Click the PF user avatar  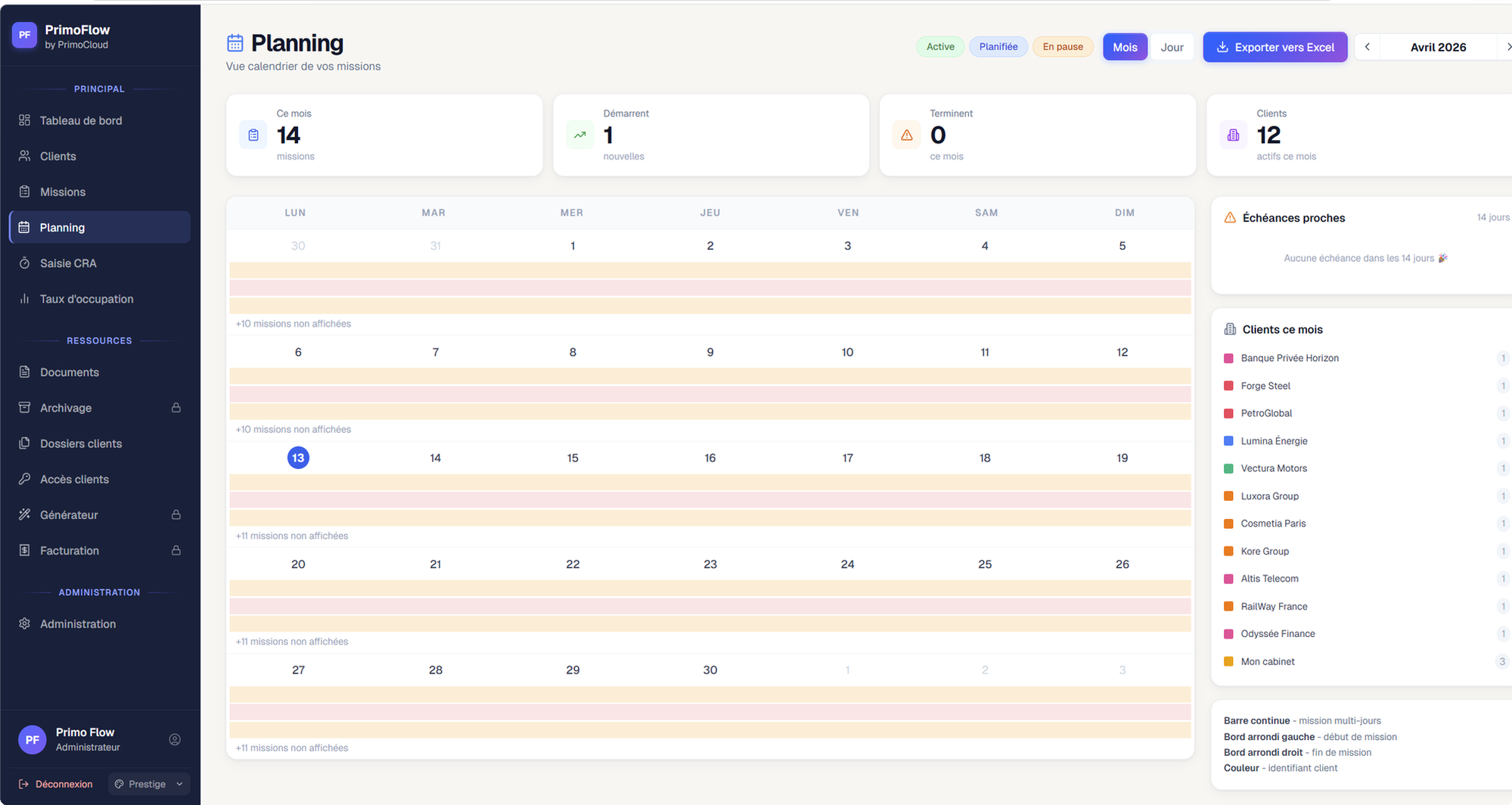[32, 739]
